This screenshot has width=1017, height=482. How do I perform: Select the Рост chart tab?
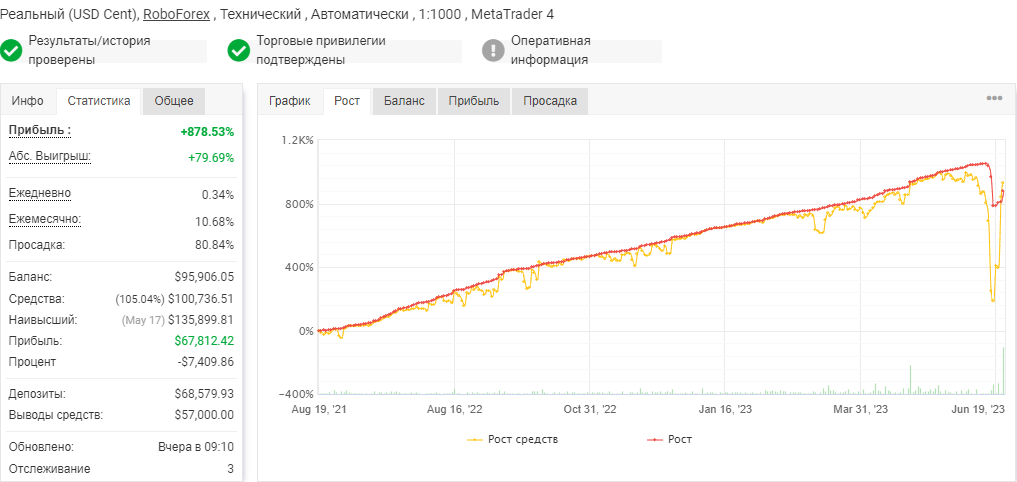pos(347,101)
